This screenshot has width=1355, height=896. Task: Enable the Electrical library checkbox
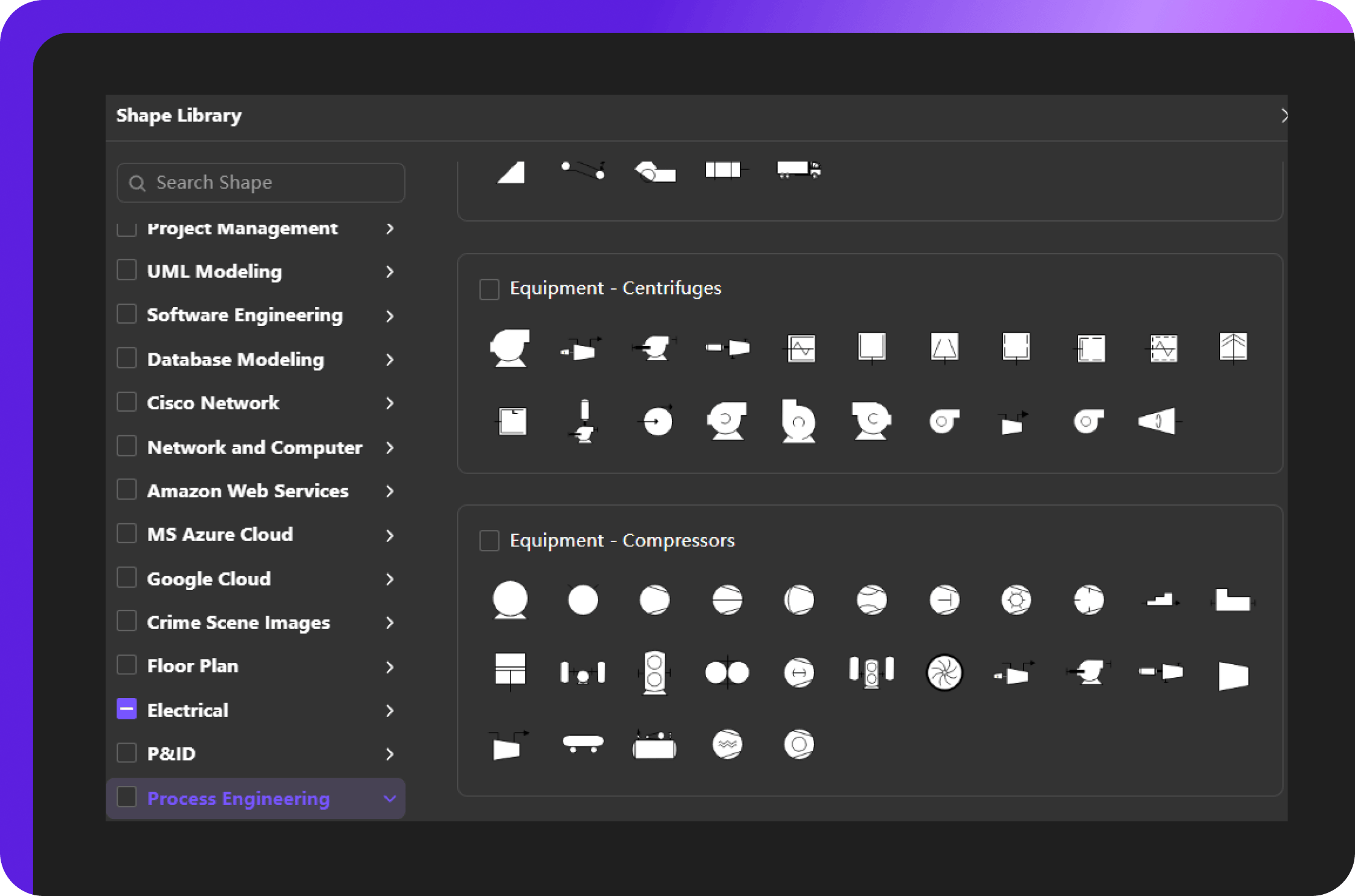[x=126, y=710]
